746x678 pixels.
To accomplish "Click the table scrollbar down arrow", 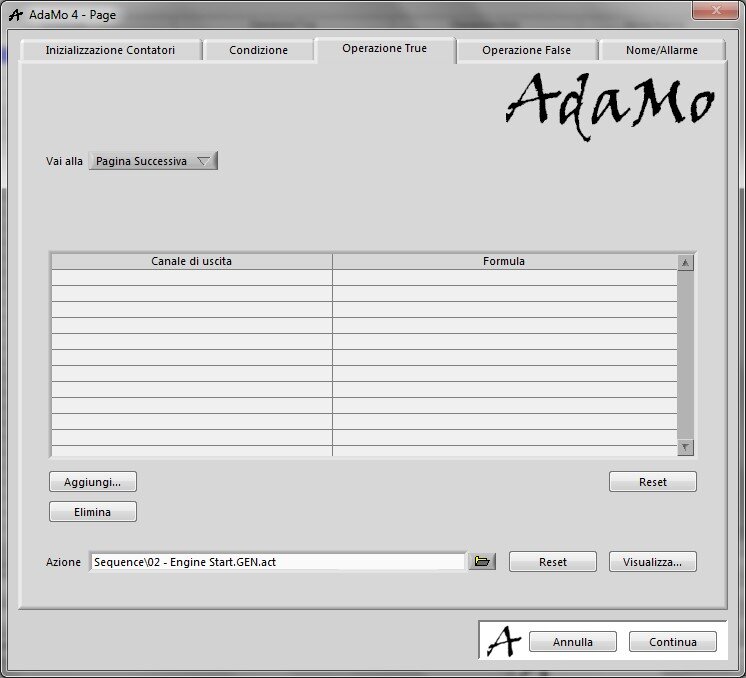I will tap(685, 447).
